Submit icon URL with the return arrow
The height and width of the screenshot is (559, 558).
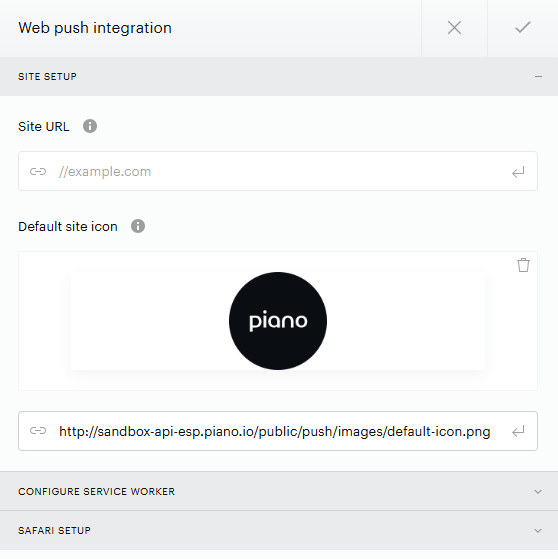coord(518,431)
